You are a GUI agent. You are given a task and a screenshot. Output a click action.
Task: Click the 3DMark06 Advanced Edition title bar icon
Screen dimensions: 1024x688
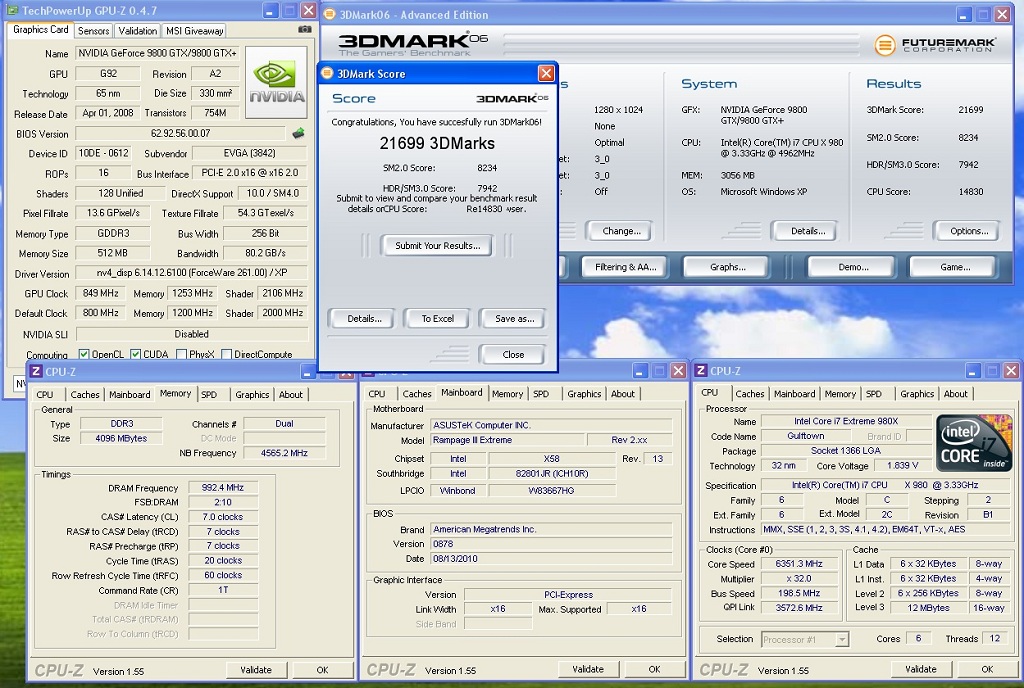[330, 14]
